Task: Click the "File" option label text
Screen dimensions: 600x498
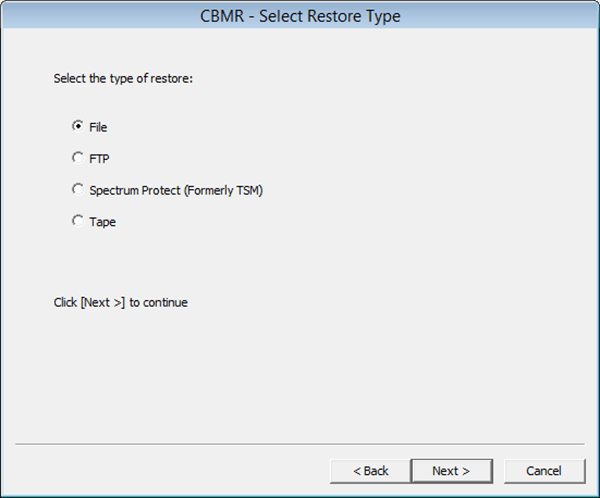Action: tap(98, 127)
